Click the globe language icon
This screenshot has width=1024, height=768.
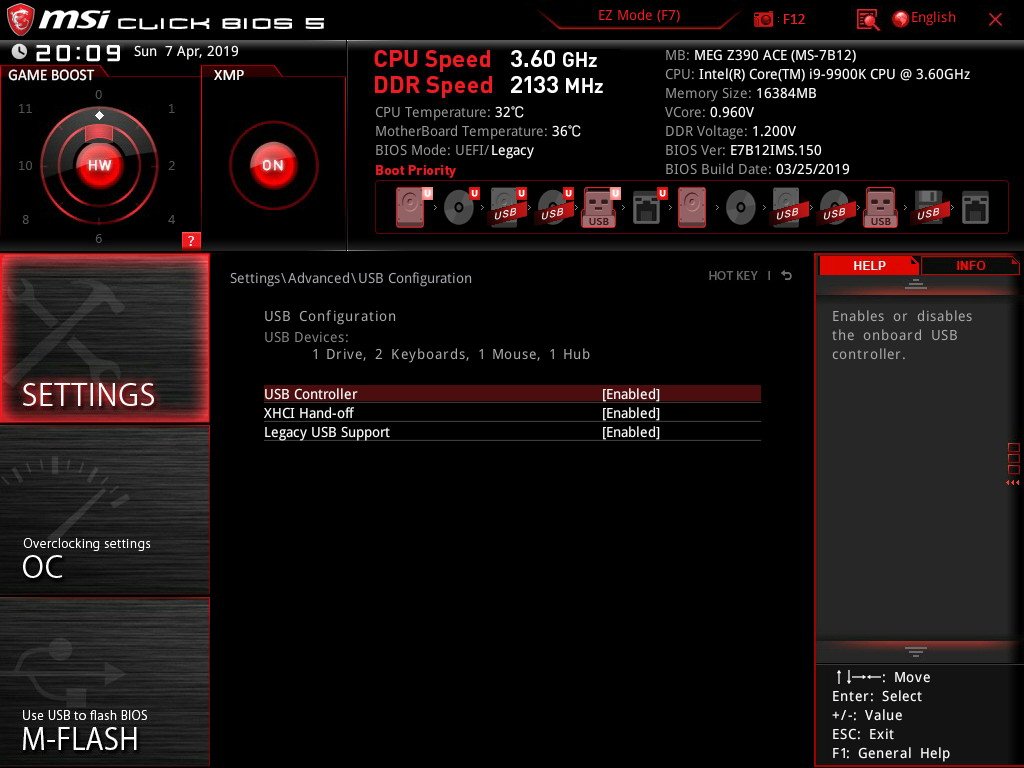(901, 19)
